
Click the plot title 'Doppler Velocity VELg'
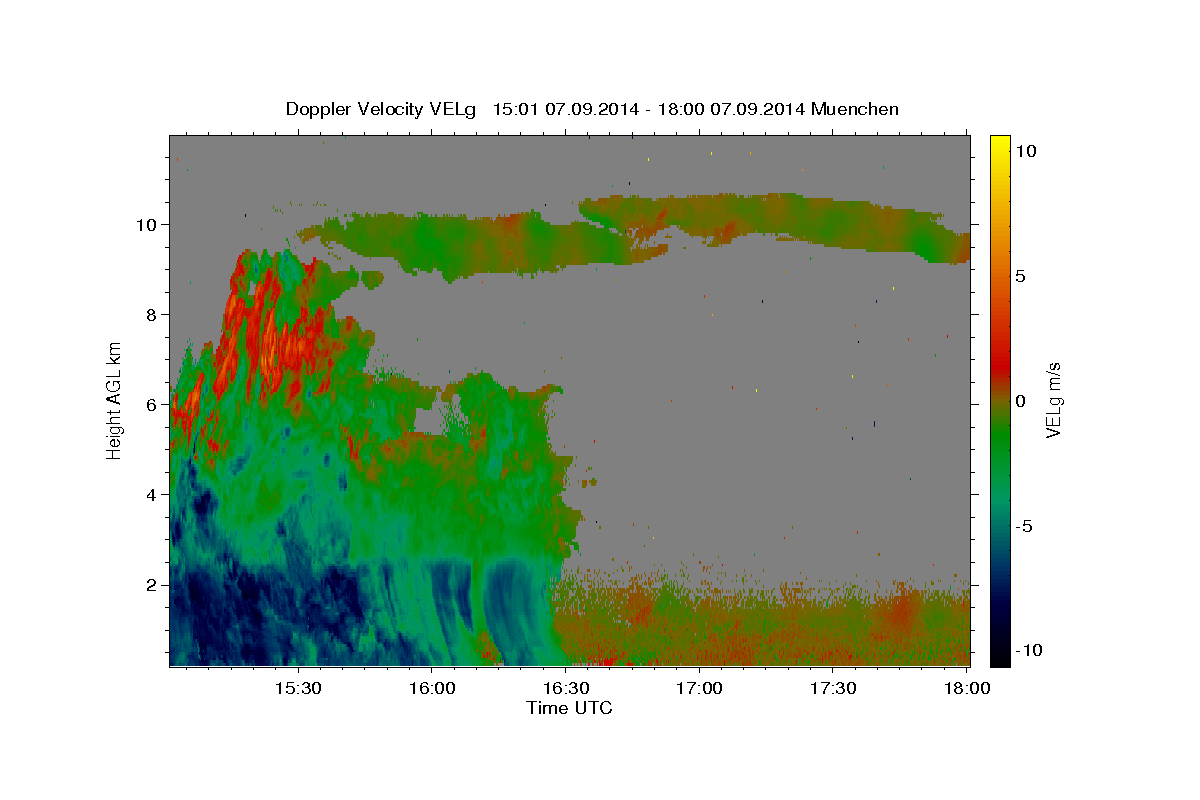pyautogui.click(x=382, y=109)
